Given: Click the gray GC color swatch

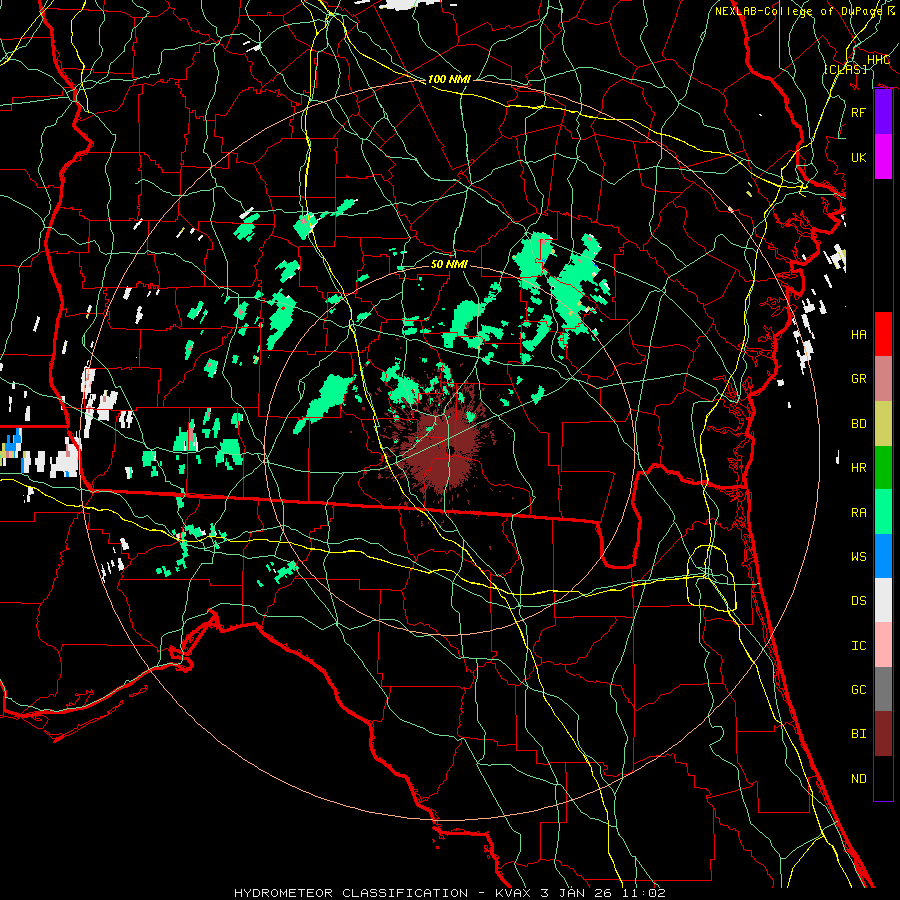Looking at the screenshot, I should (x=883, y=689).
